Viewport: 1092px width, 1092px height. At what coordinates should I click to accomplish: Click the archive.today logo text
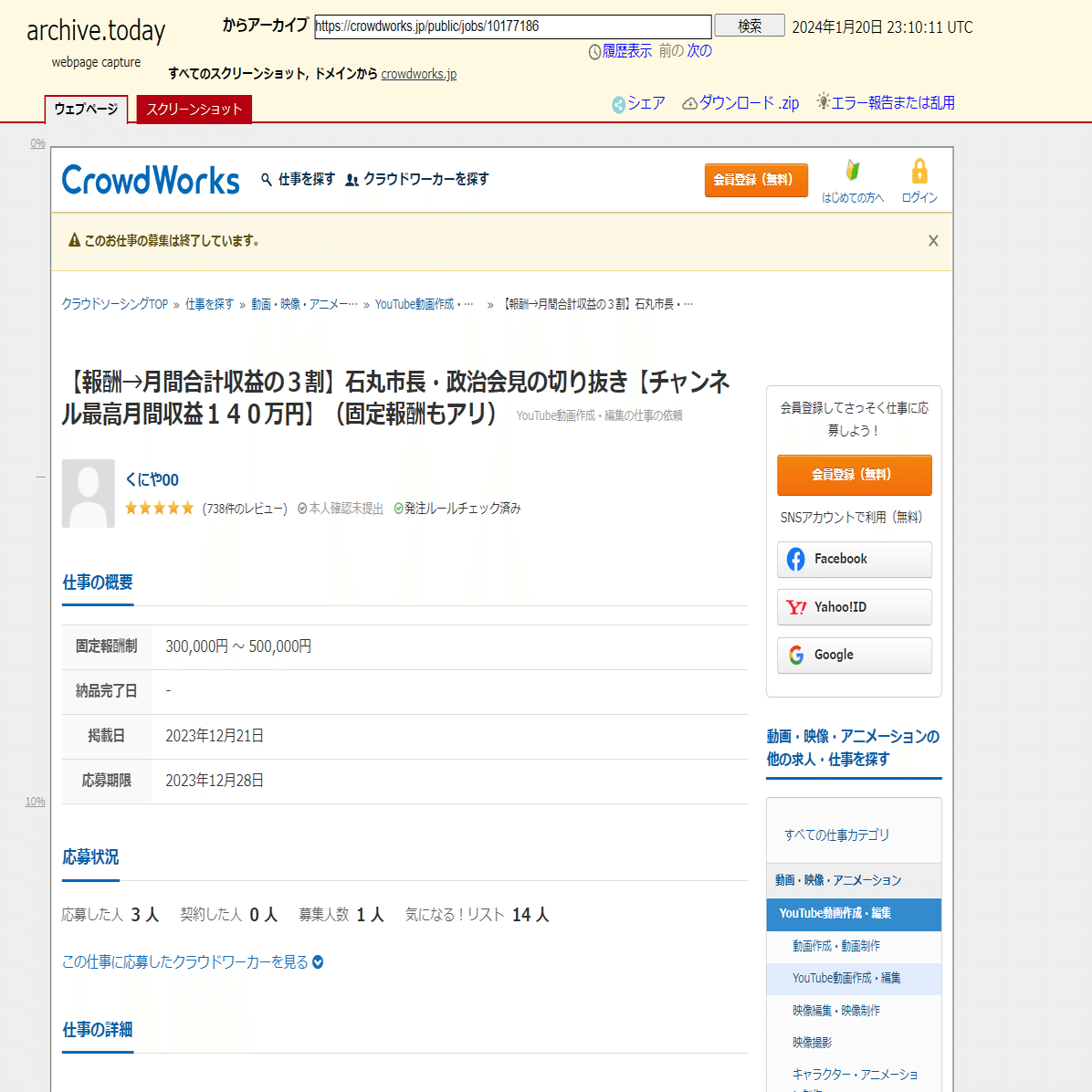96,31
